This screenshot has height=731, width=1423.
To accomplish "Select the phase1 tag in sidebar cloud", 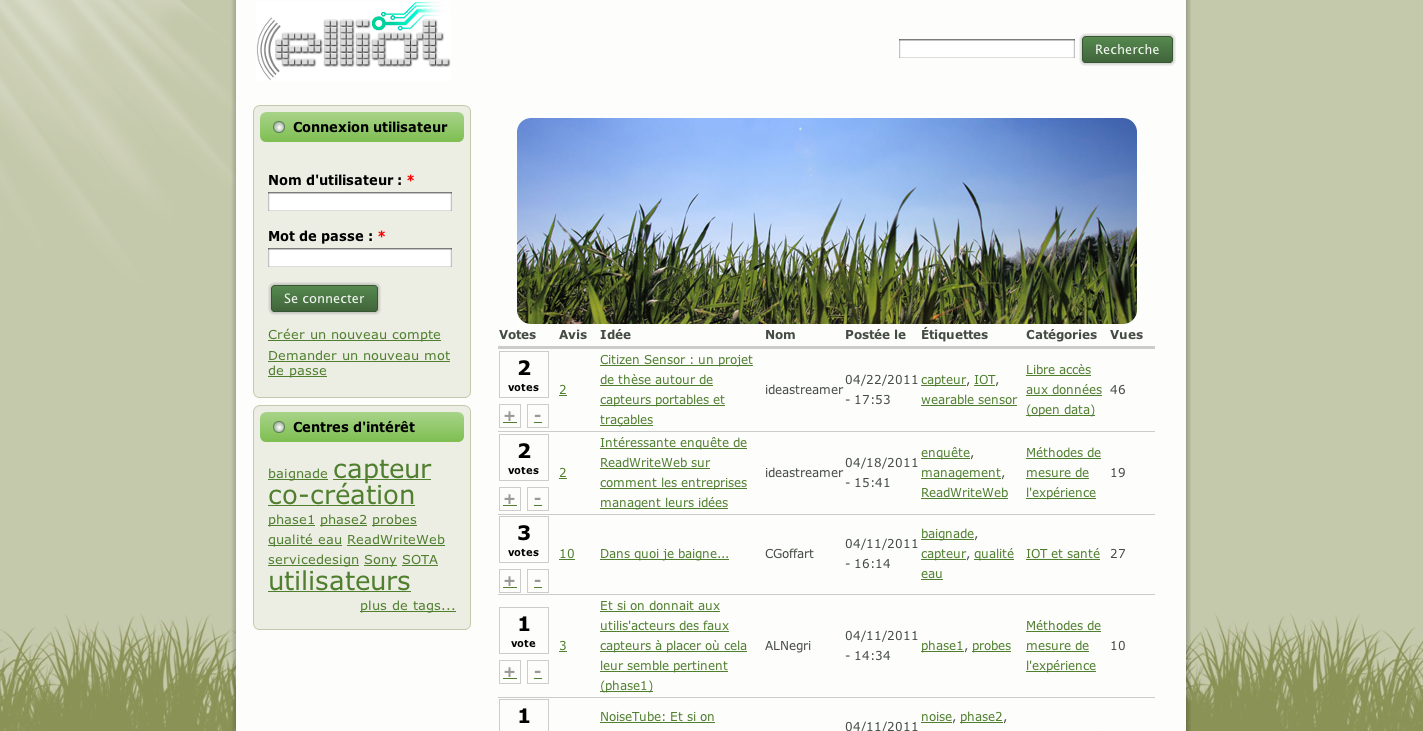I will click(x=291, y=519).
